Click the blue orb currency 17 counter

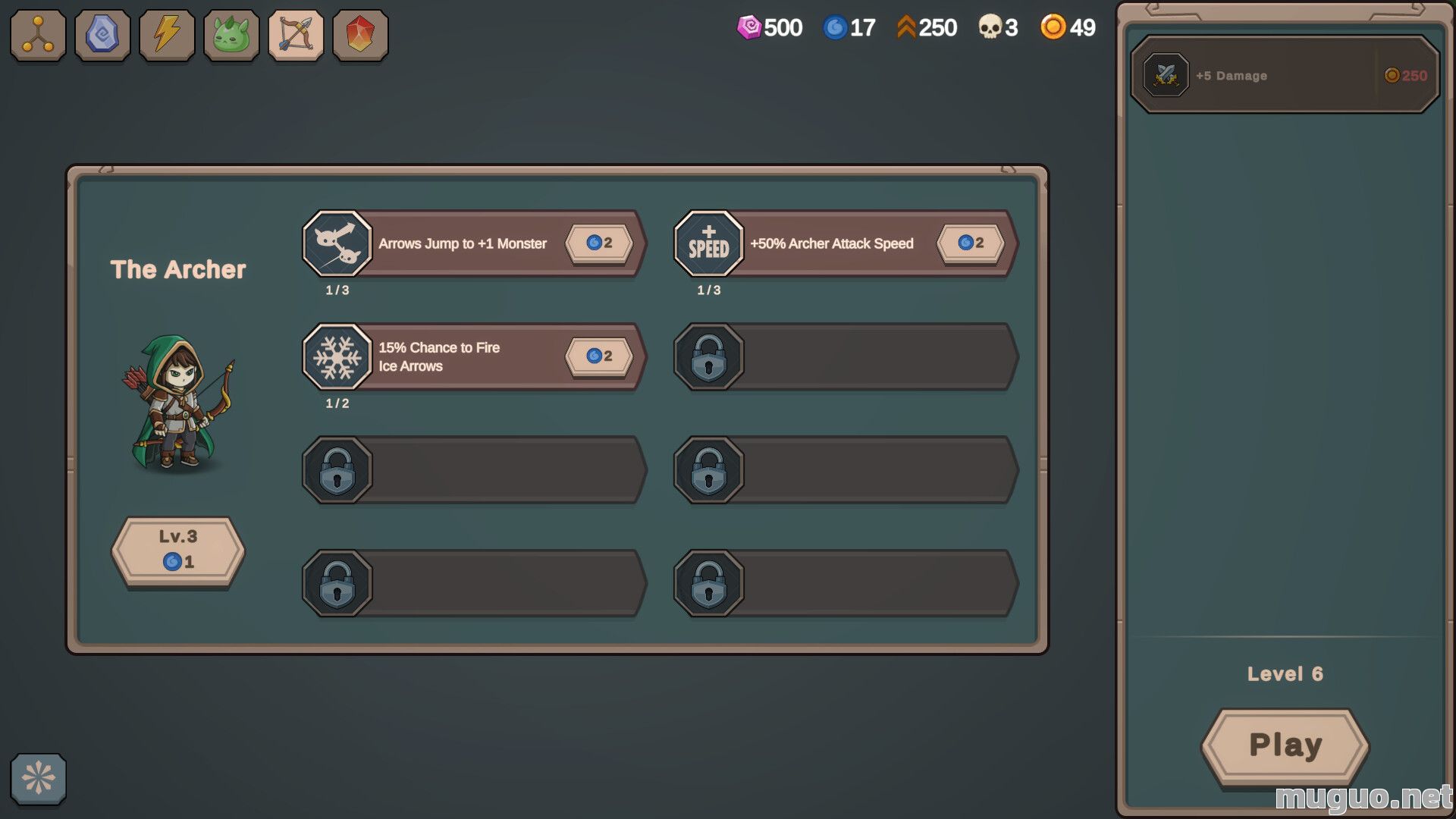(x=849, y=27)
